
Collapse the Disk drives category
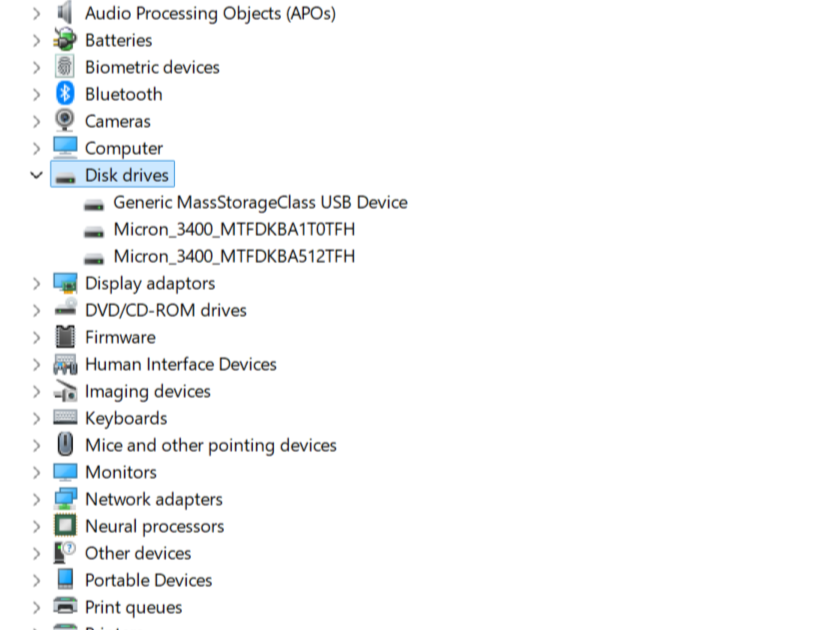(36, 174)
